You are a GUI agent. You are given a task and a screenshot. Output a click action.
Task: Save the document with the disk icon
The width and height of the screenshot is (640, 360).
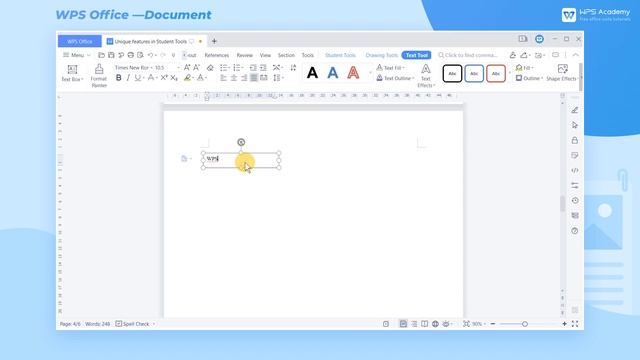(x=111, y=55)
